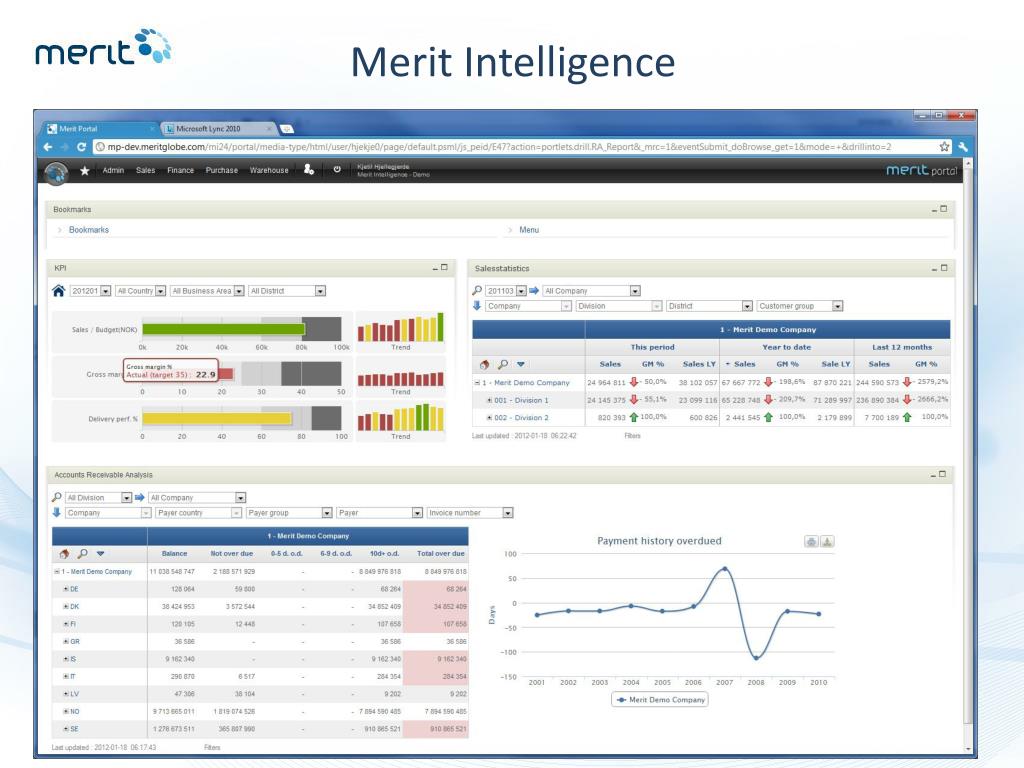Open the All District dropdown
Image resolution: width=1024 pixels, height=768 pixels.
pyautogui.click(x=320, y=291)
